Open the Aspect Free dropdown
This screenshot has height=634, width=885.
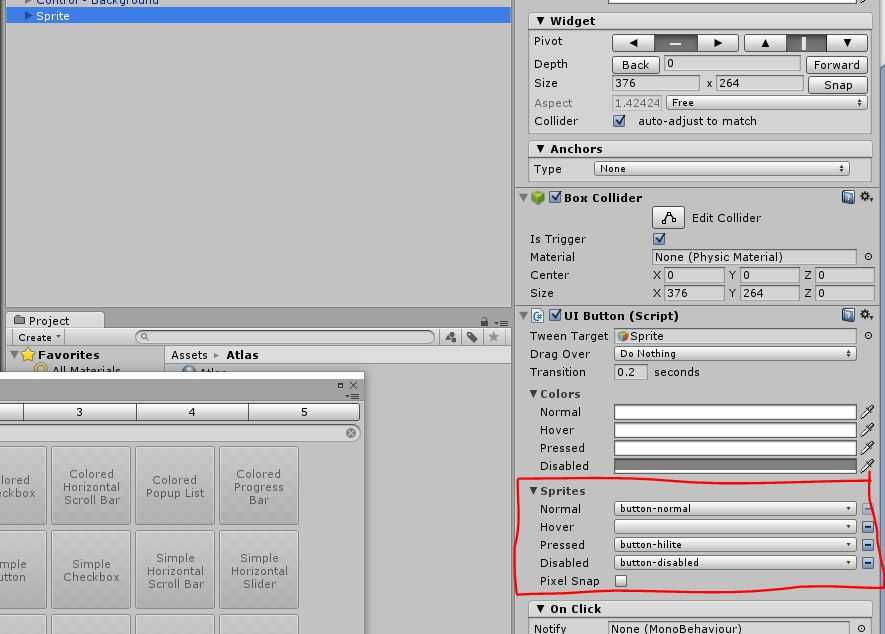(766, 103)
